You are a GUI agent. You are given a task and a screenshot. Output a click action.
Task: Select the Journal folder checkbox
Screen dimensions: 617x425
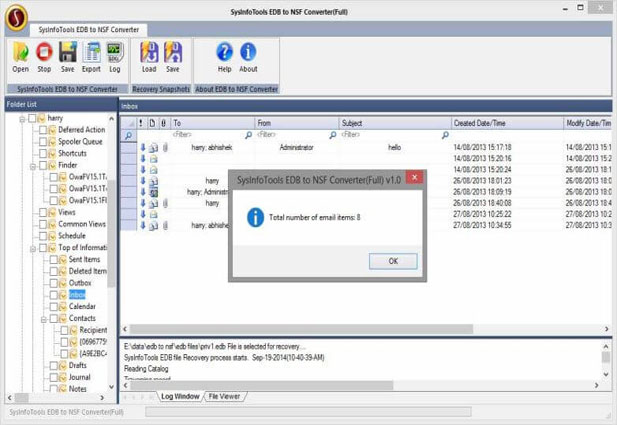pos(54,378)
